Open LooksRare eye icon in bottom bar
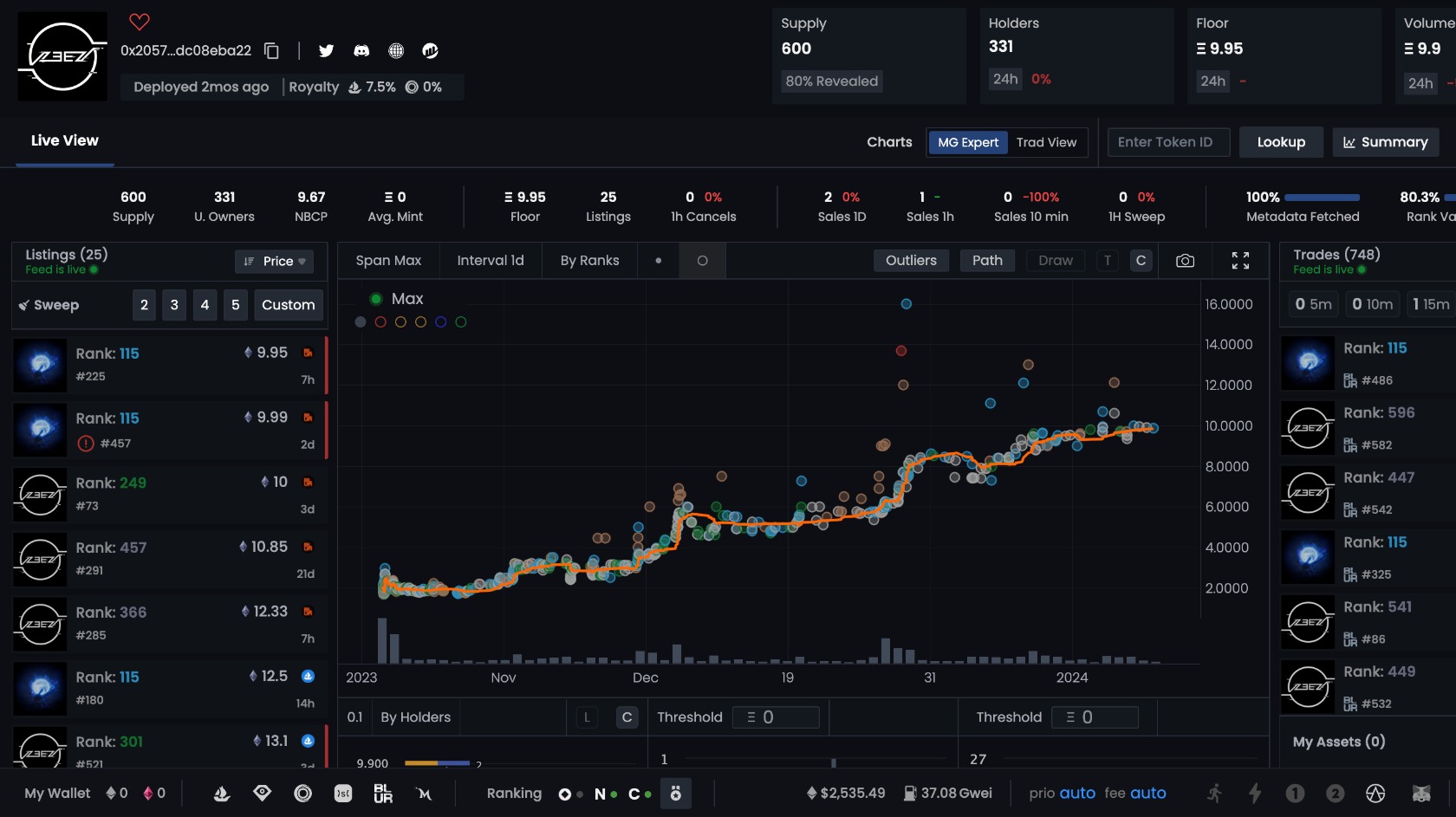Screen dimensions: 1456x817 pyautogui.click(x=263, y=793)
